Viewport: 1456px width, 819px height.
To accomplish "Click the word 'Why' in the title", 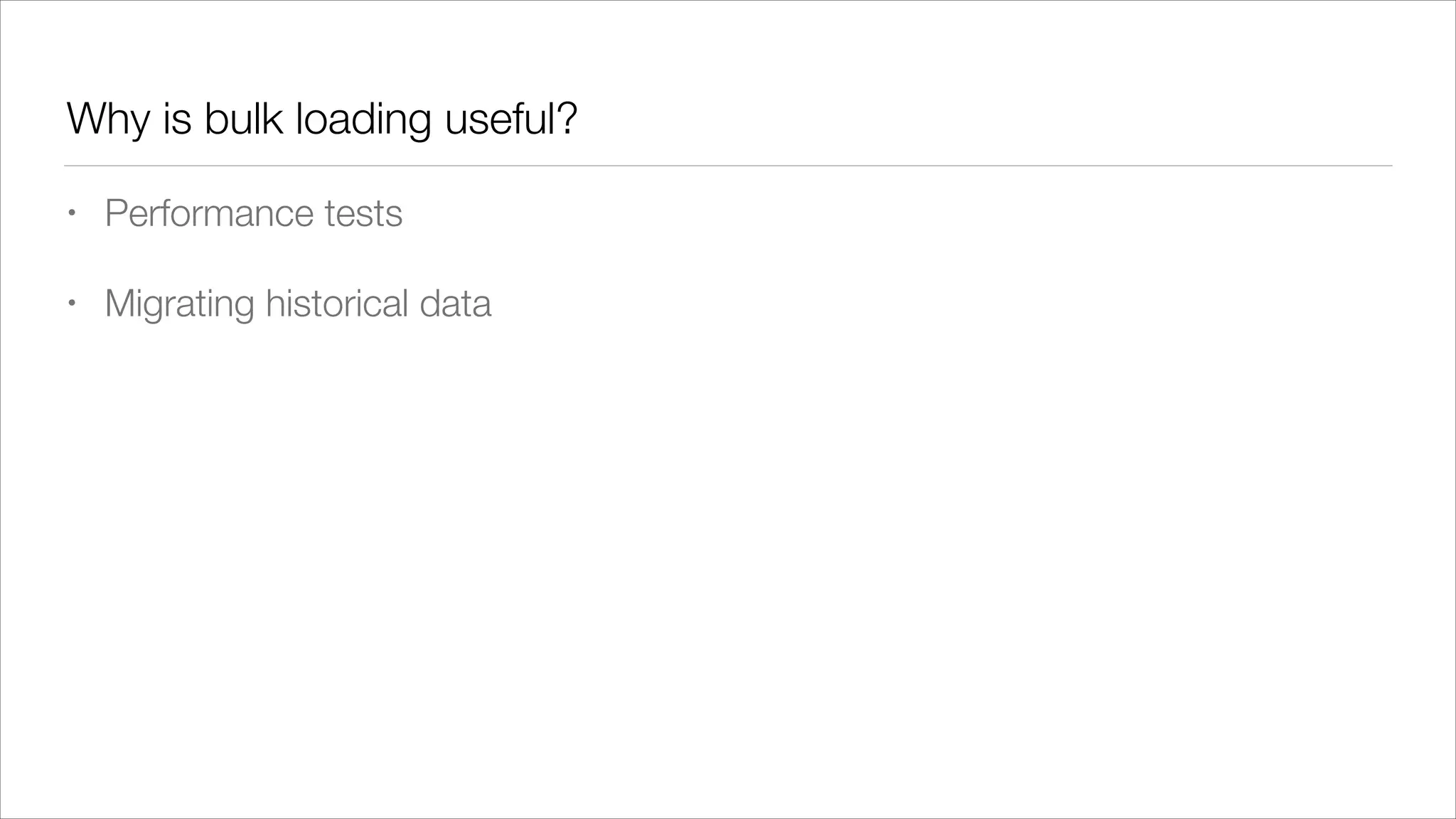I will click(107, 119).
